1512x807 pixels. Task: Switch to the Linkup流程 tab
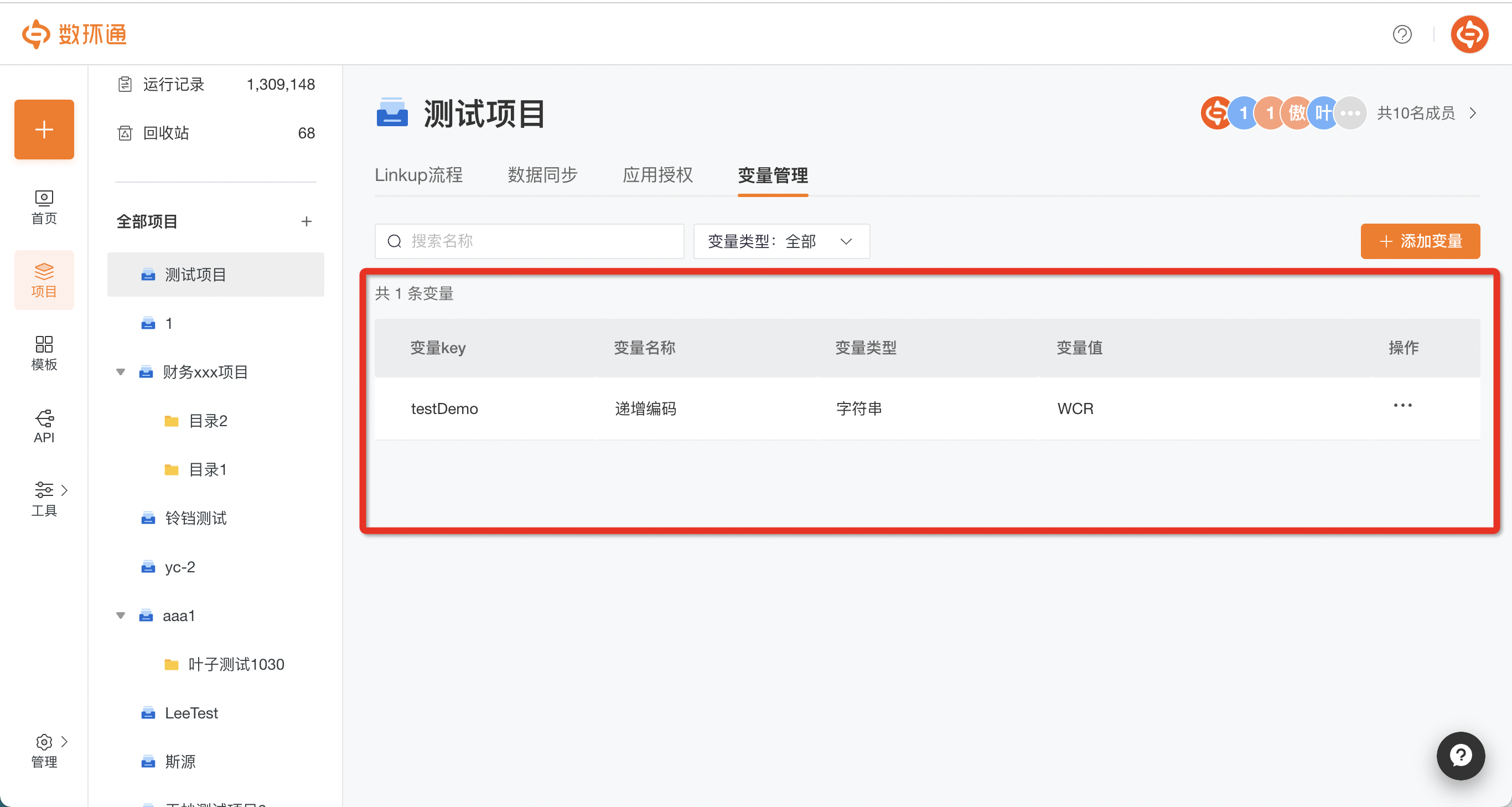(x=418, y=174)
